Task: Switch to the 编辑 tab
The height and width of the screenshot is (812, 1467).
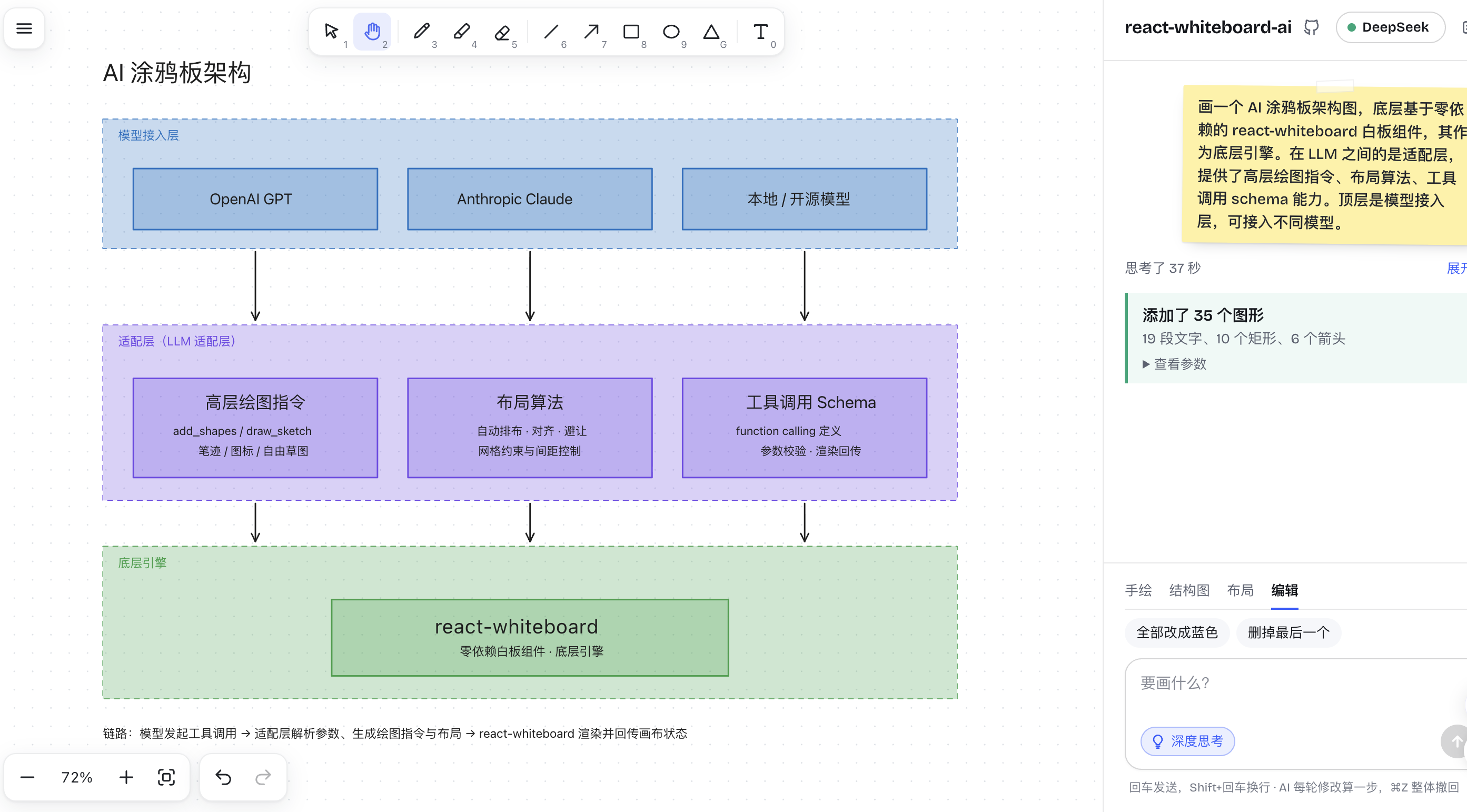Action: 1285,590
